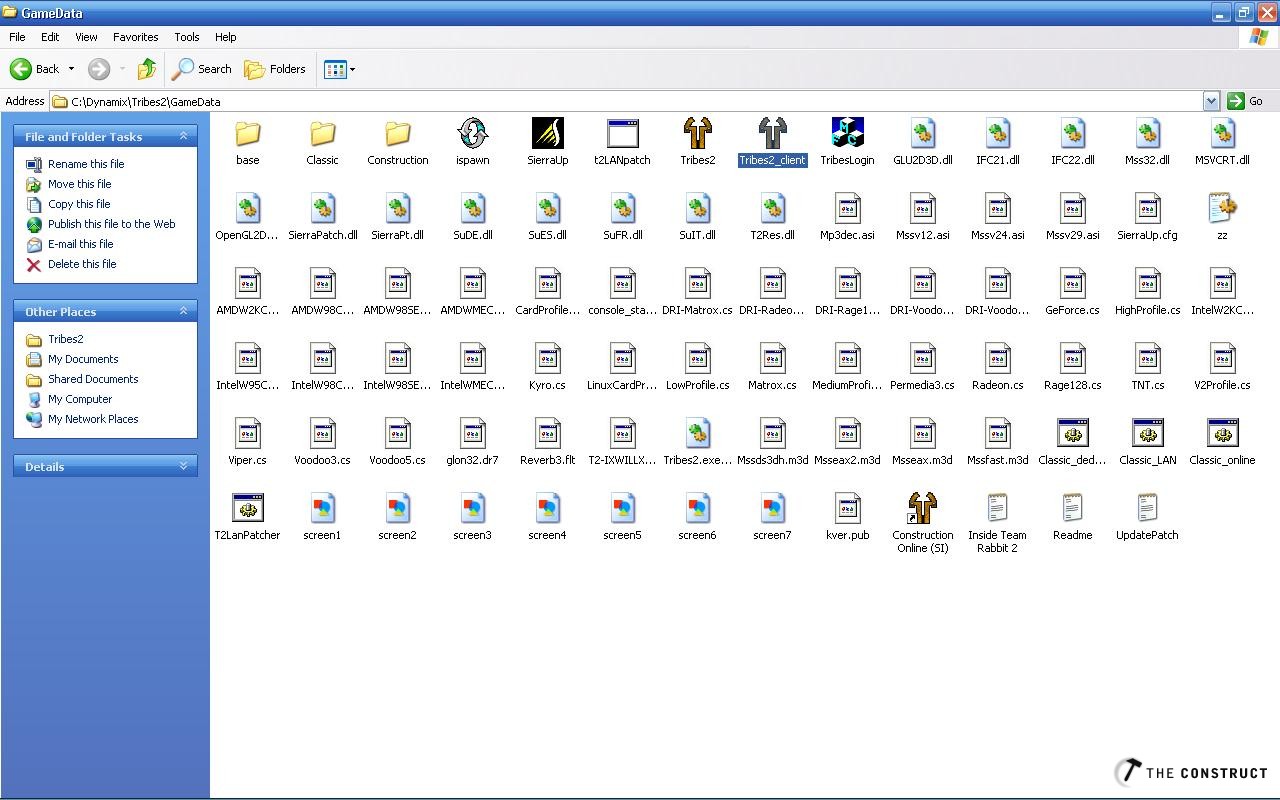Select the TNT.cs file
Screen dimensions: 1280x800
tap(1147, 358)
